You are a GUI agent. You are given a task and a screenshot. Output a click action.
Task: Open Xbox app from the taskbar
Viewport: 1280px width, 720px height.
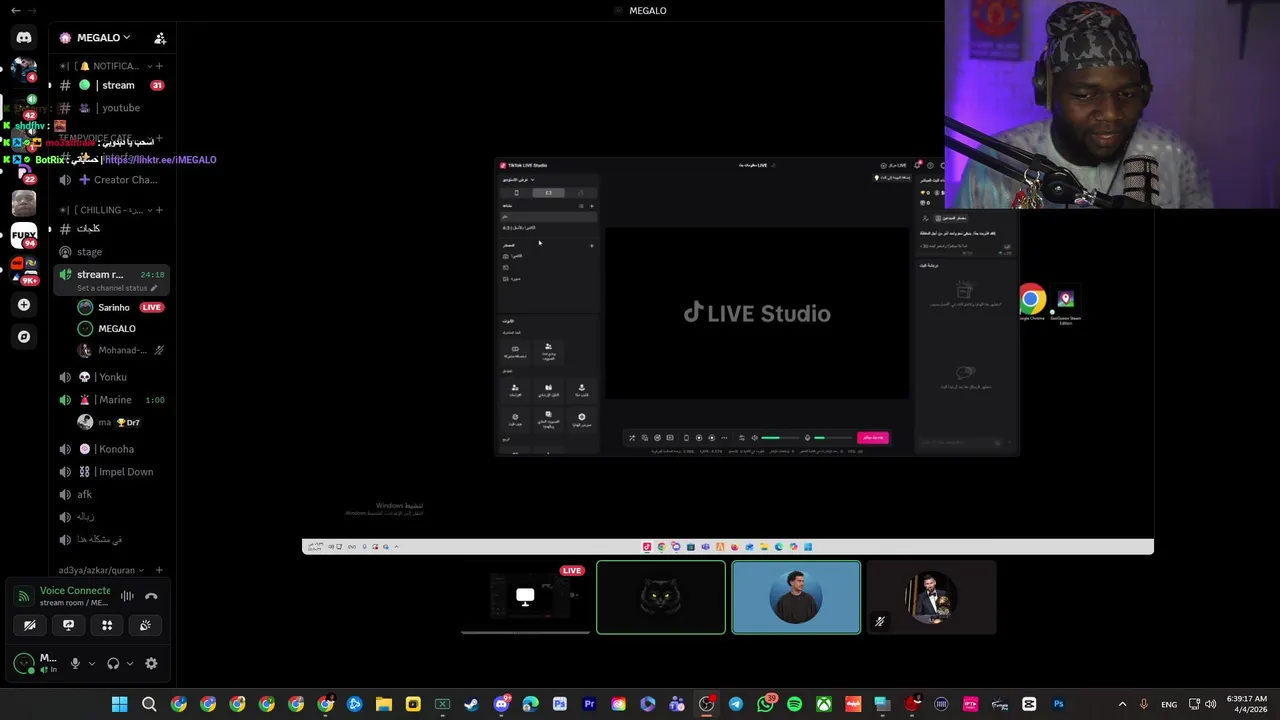[x=824, y=704]
